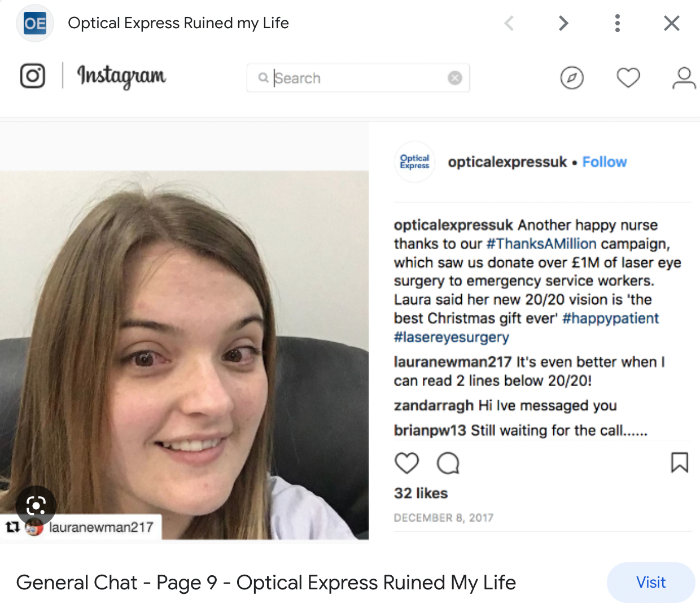Activate the Google Lens search icon on photo
Screen dimensions: 700x606
36,506
